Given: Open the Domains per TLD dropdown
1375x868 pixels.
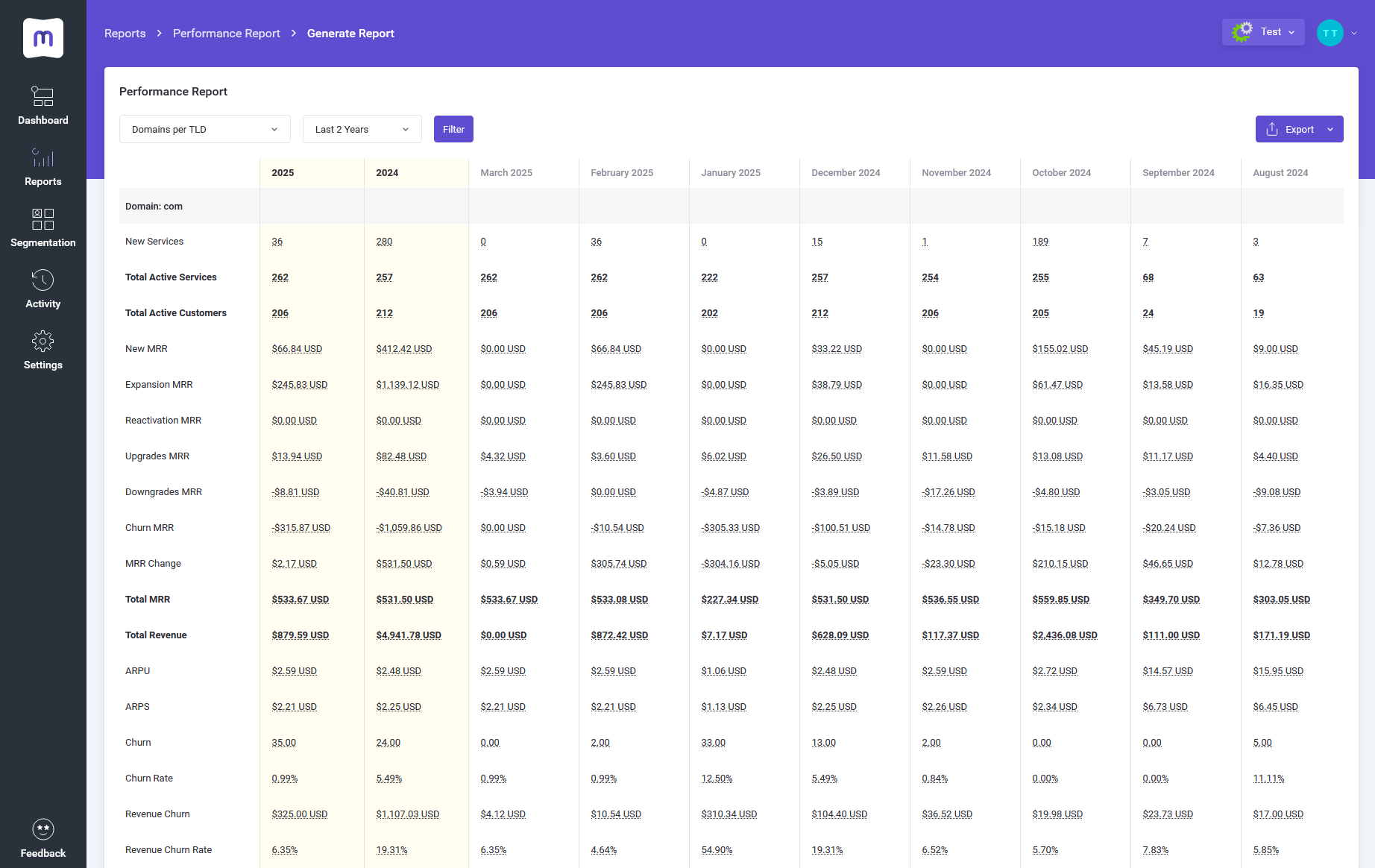Looking at the screenshot, I should (x=205, y=129).
